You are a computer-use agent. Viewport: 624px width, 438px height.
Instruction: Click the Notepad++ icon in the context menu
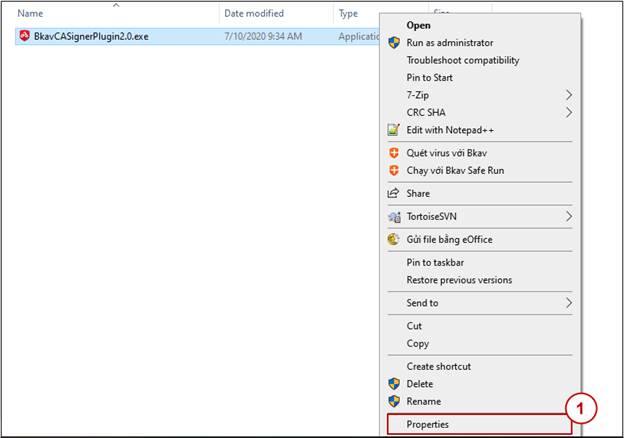(x=393, y=130)
